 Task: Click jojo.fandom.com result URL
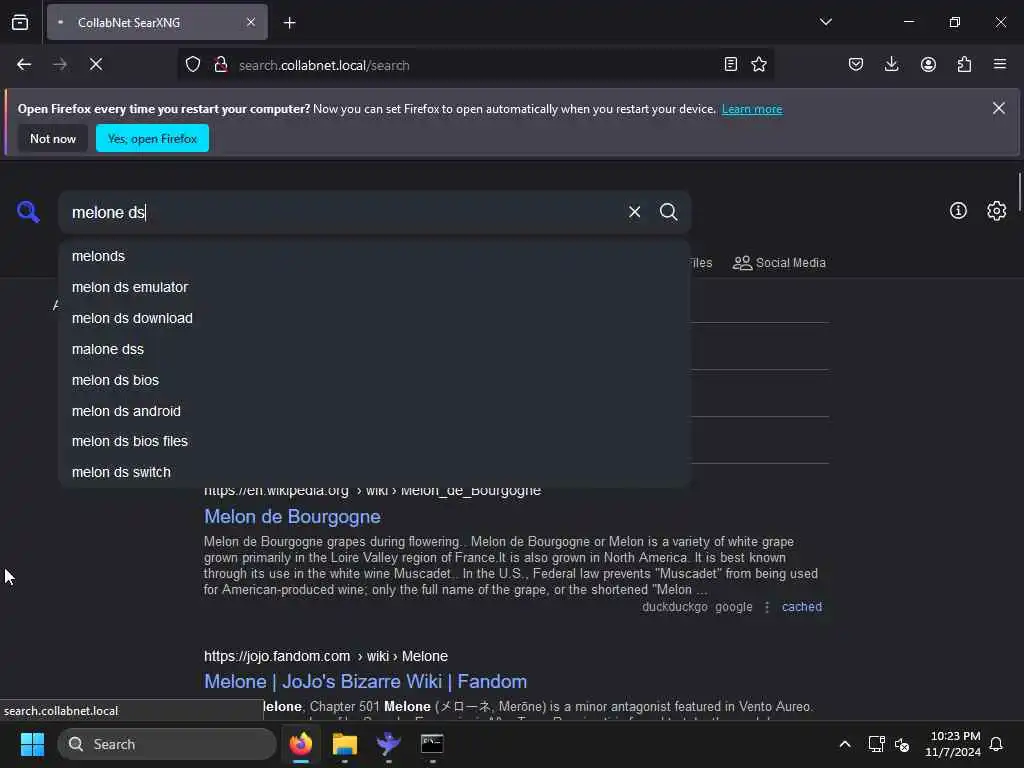326,656
